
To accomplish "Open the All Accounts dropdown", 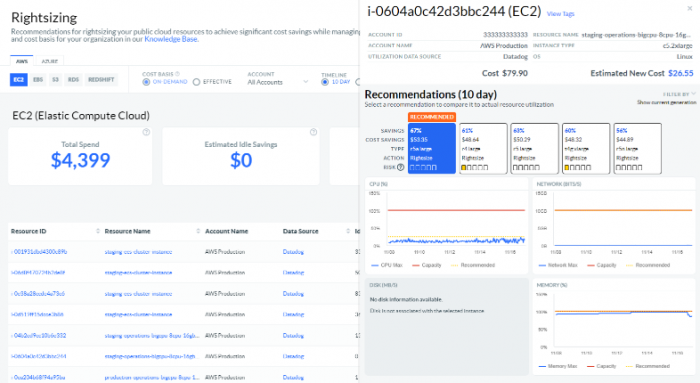I will [278, 82].
